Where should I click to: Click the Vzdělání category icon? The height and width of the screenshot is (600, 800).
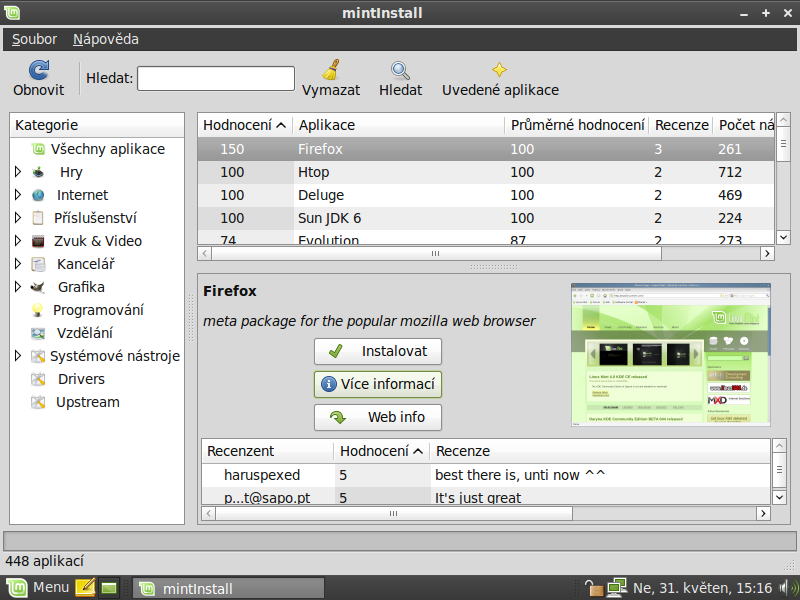click(38, 333)
